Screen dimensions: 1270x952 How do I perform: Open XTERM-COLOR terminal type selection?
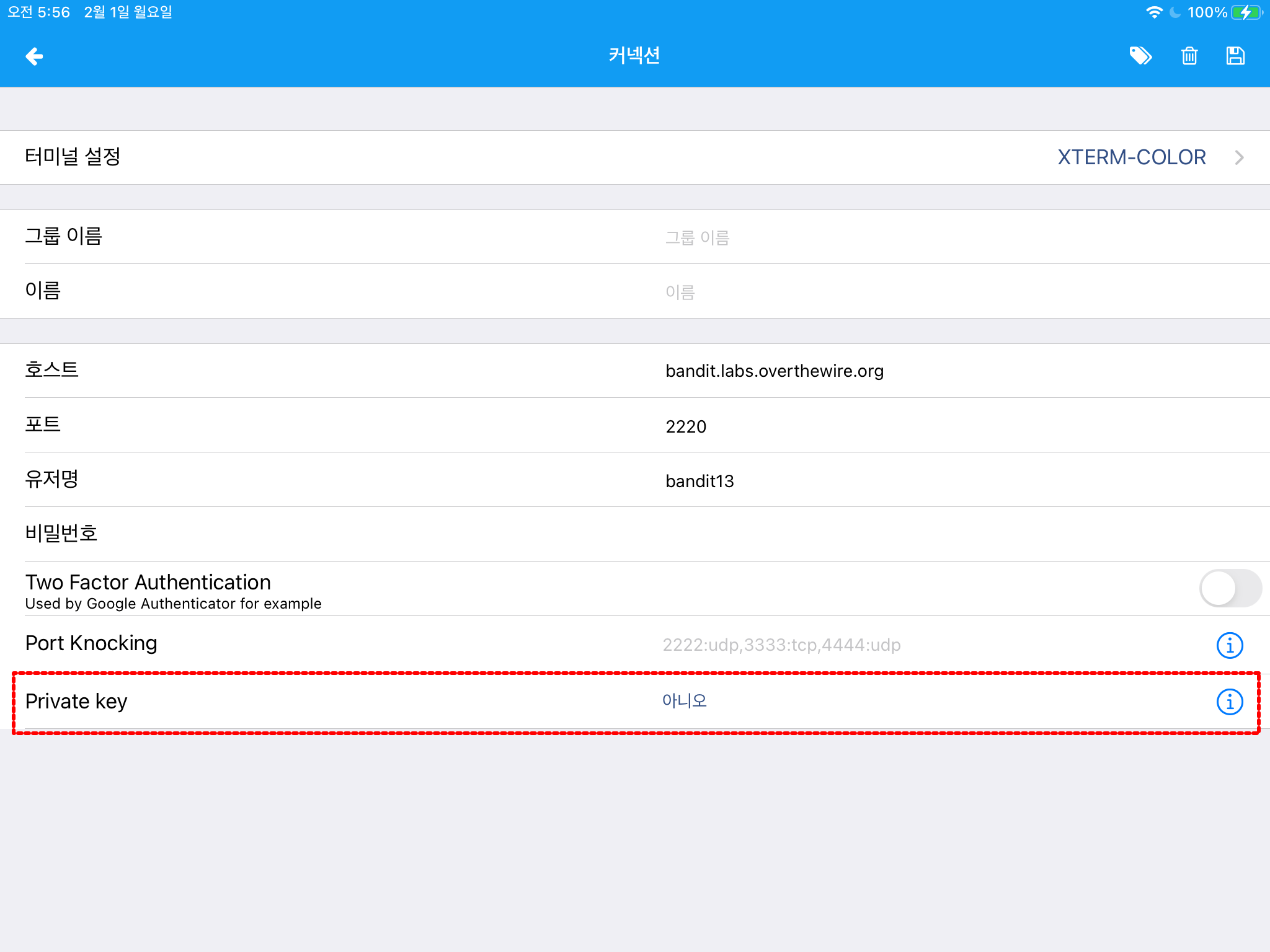coord(1131,157)
